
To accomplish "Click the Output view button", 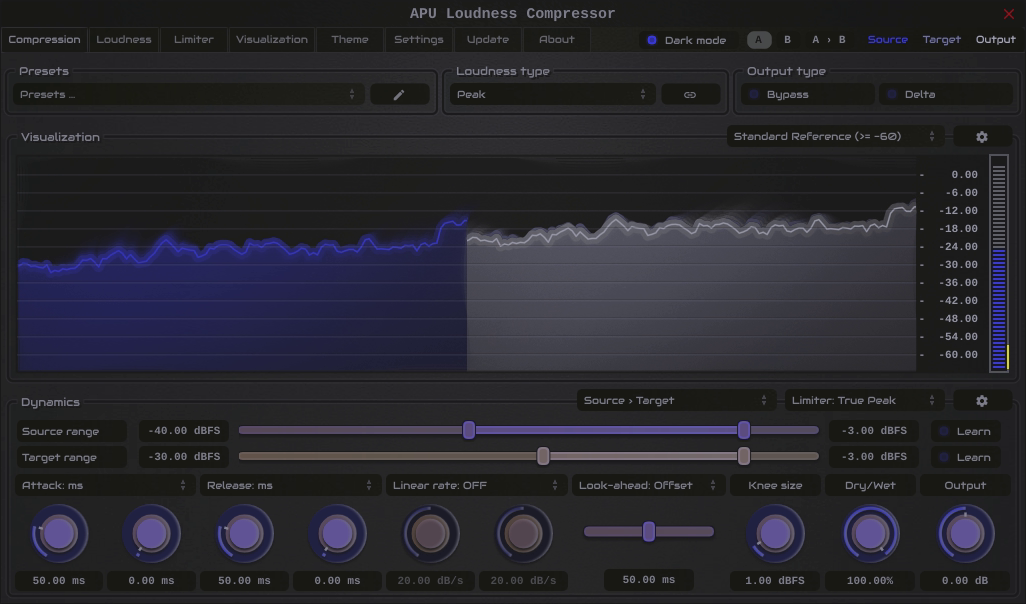I will 996,40.
